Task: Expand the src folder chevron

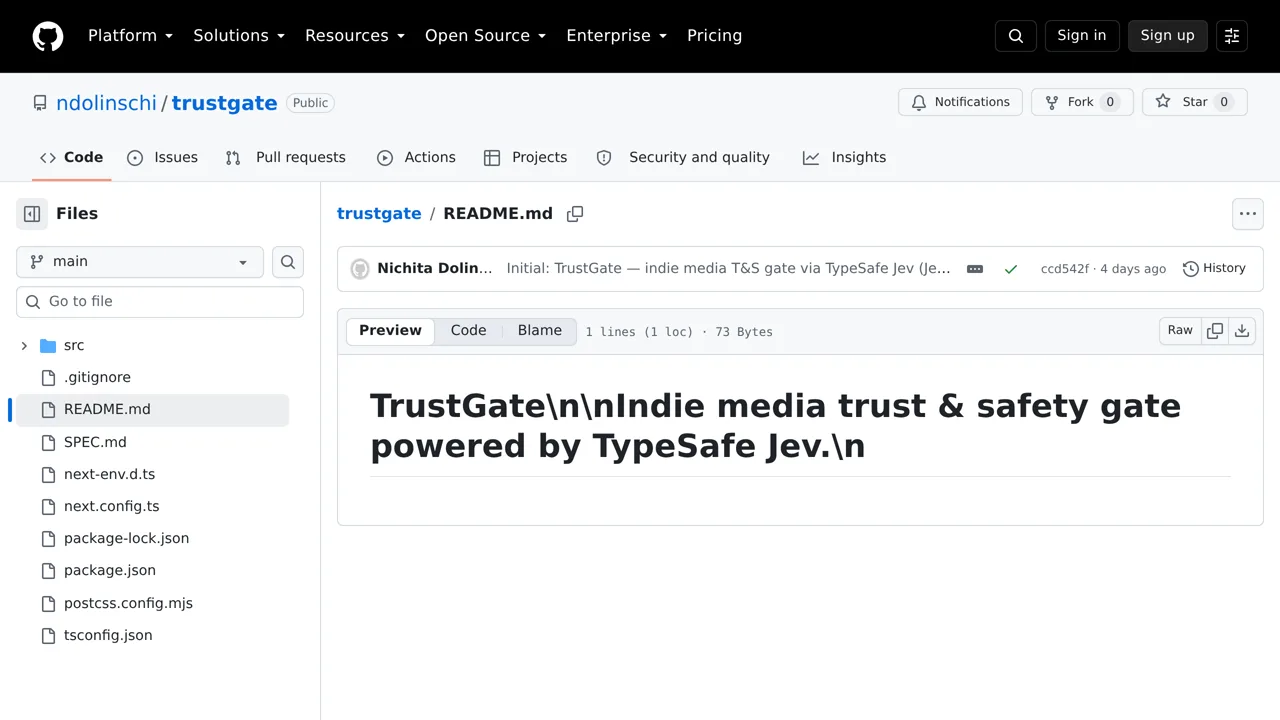Action: pyautogui.click(x=24, y=346)
